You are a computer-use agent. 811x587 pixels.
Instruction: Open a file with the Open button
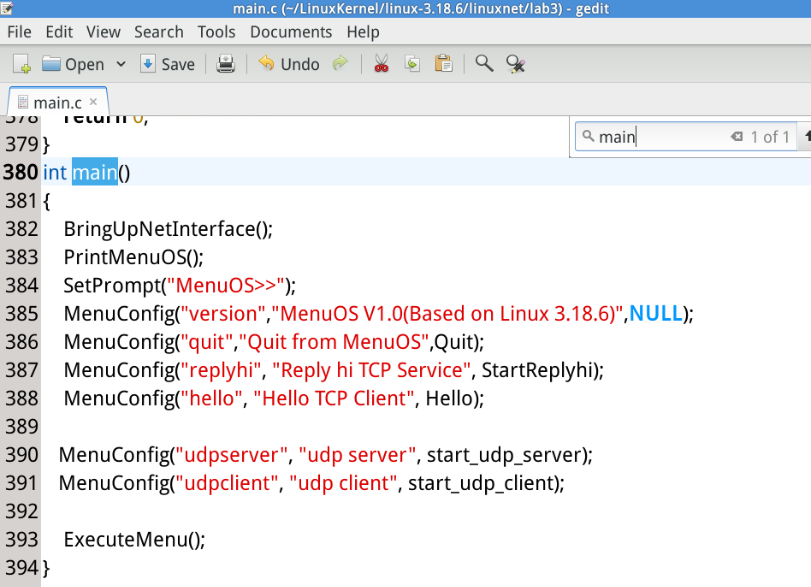73,65
